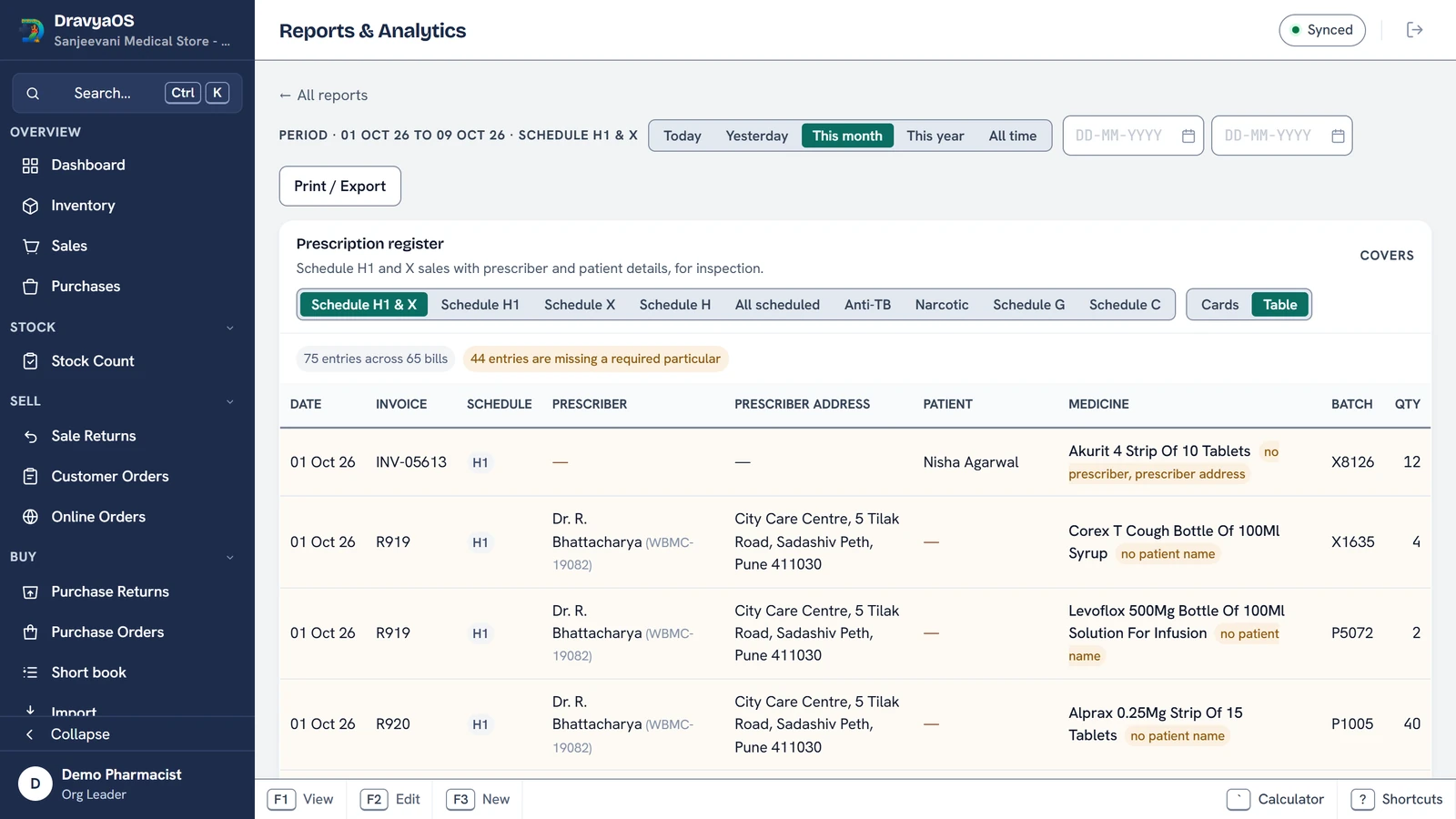
Task: Click batch number P5072
Action: (1351, 633)
